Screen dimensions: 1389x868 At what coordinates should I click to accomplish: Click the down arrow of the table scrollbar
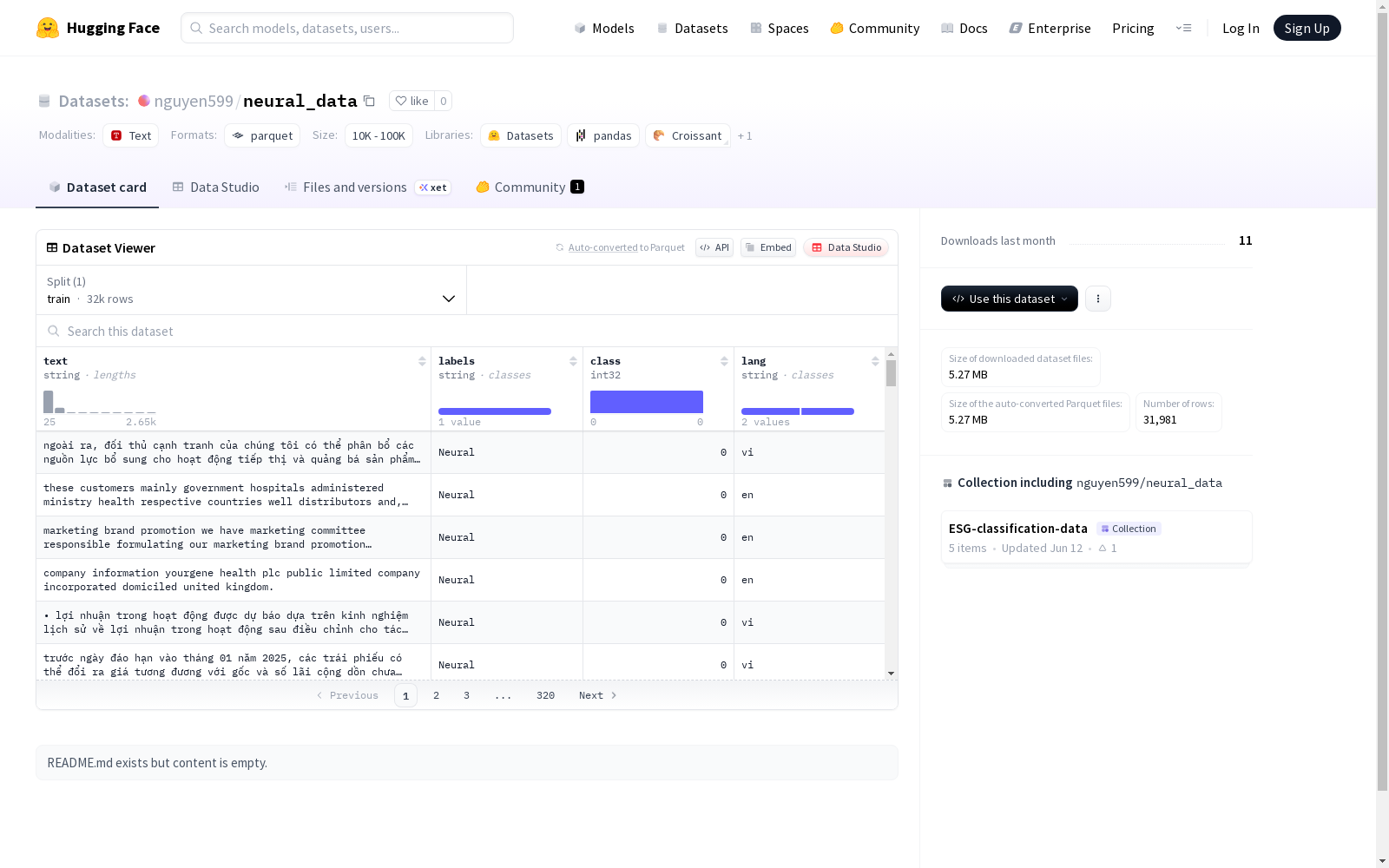tap(891, 674)
